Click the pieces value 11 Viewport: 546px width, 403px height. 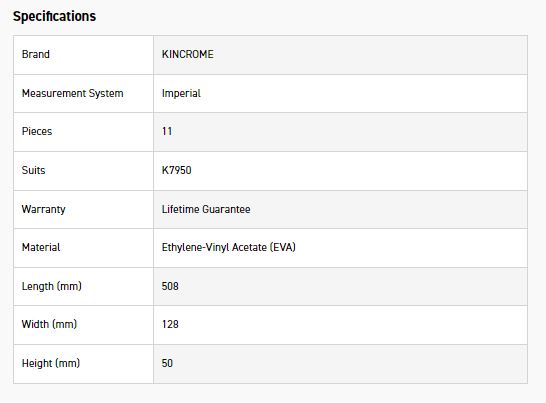pyautogui.click(x=167, y=131)
